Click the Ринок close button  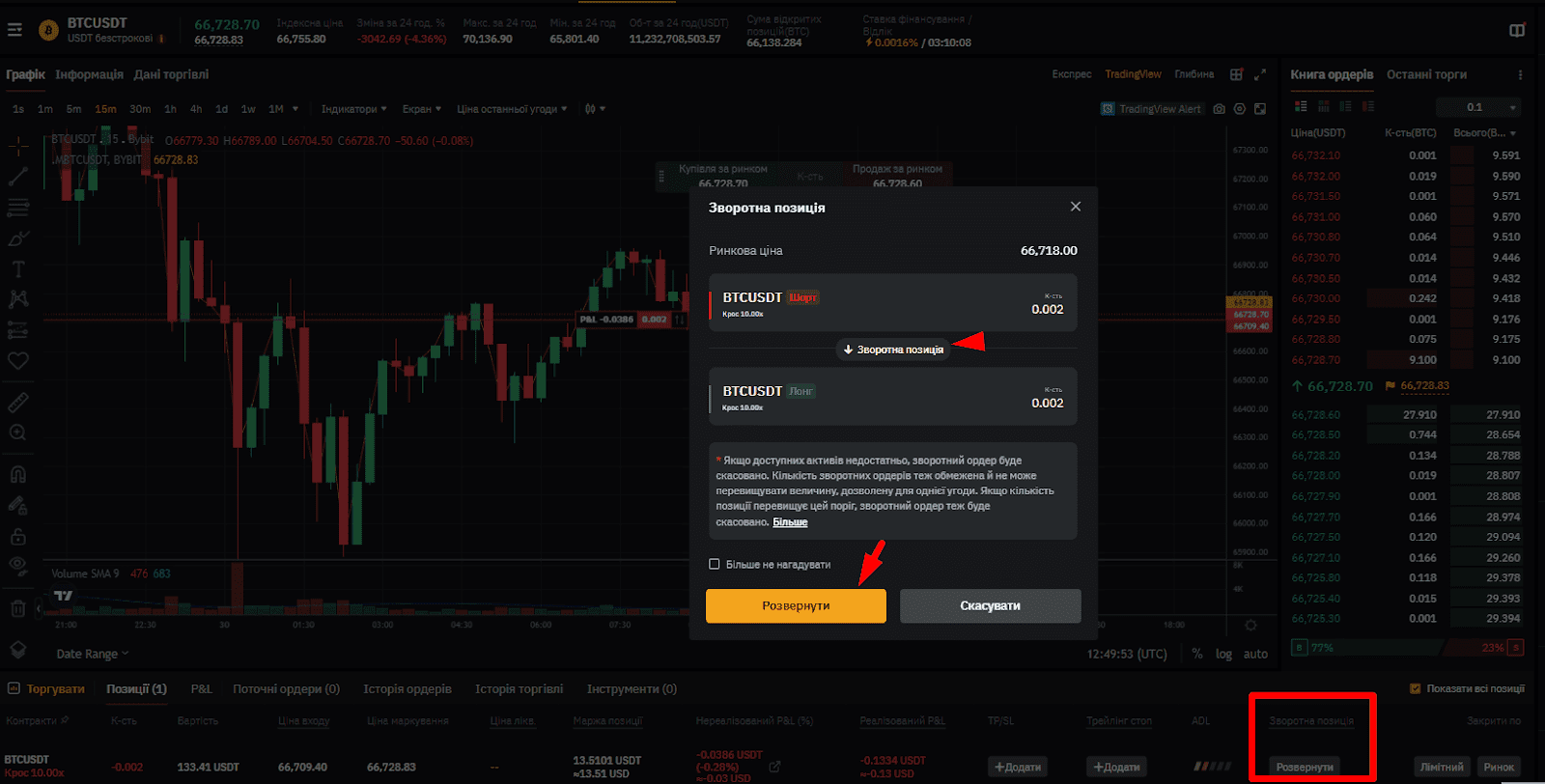1499,767
